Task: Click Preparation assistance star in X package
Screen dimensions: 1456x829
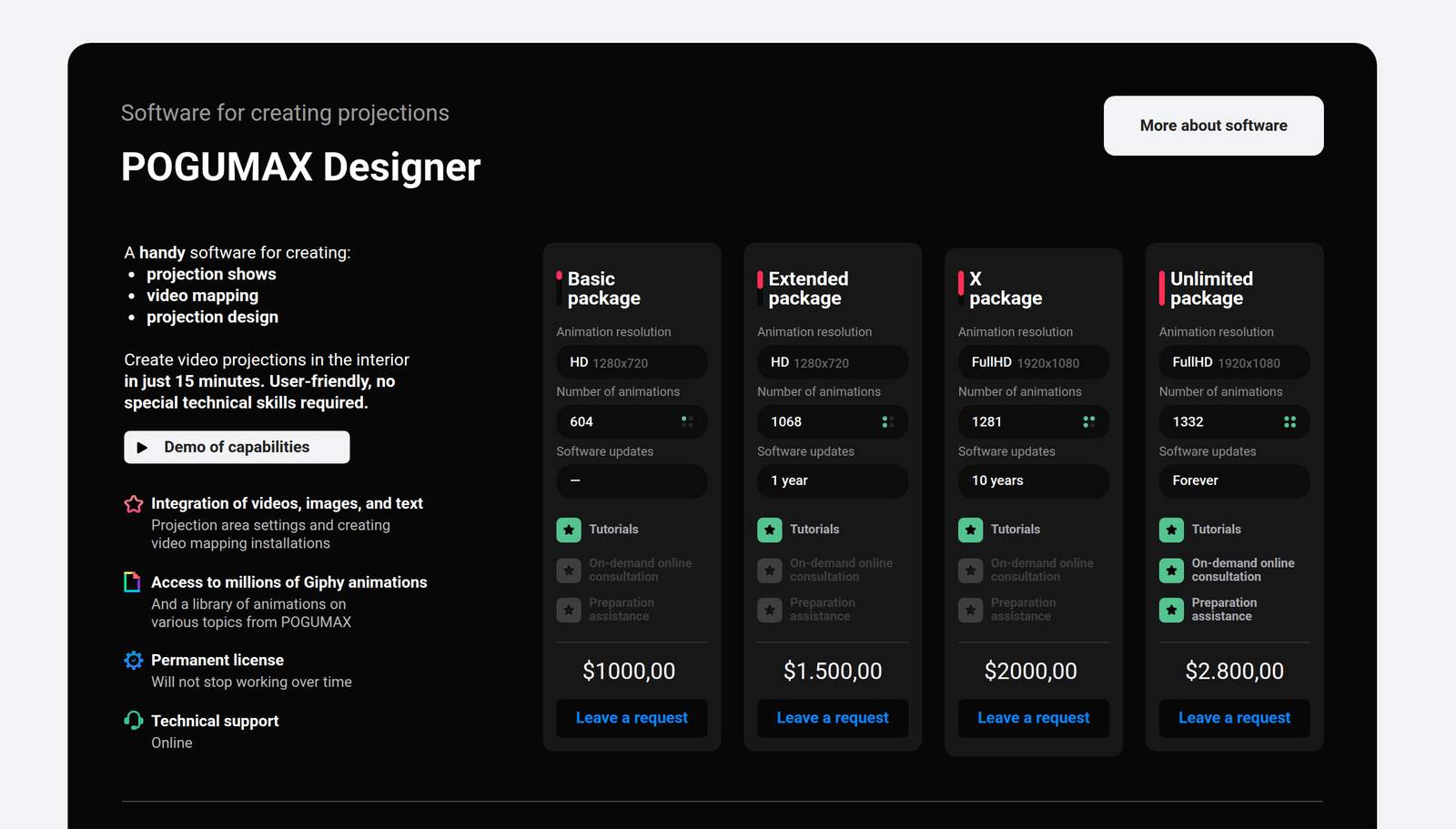Action: click(970, 610)
